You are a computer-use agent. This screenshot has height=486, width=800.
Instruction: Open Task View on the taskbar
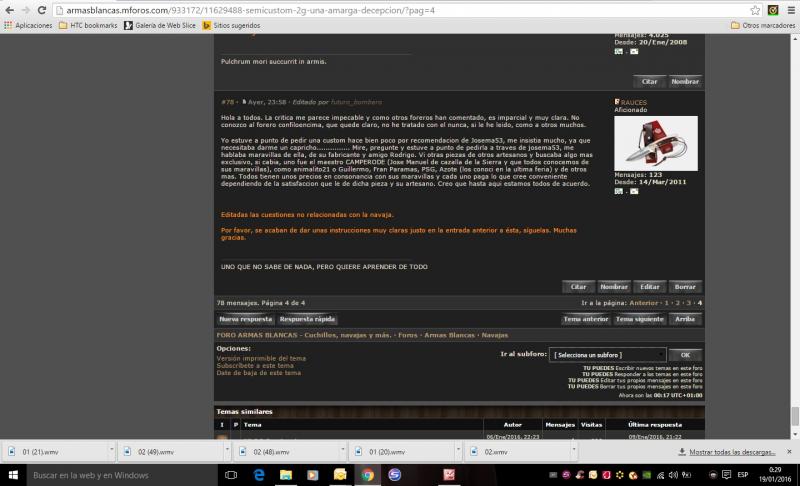pyautogui.click(x=230, y=474)
